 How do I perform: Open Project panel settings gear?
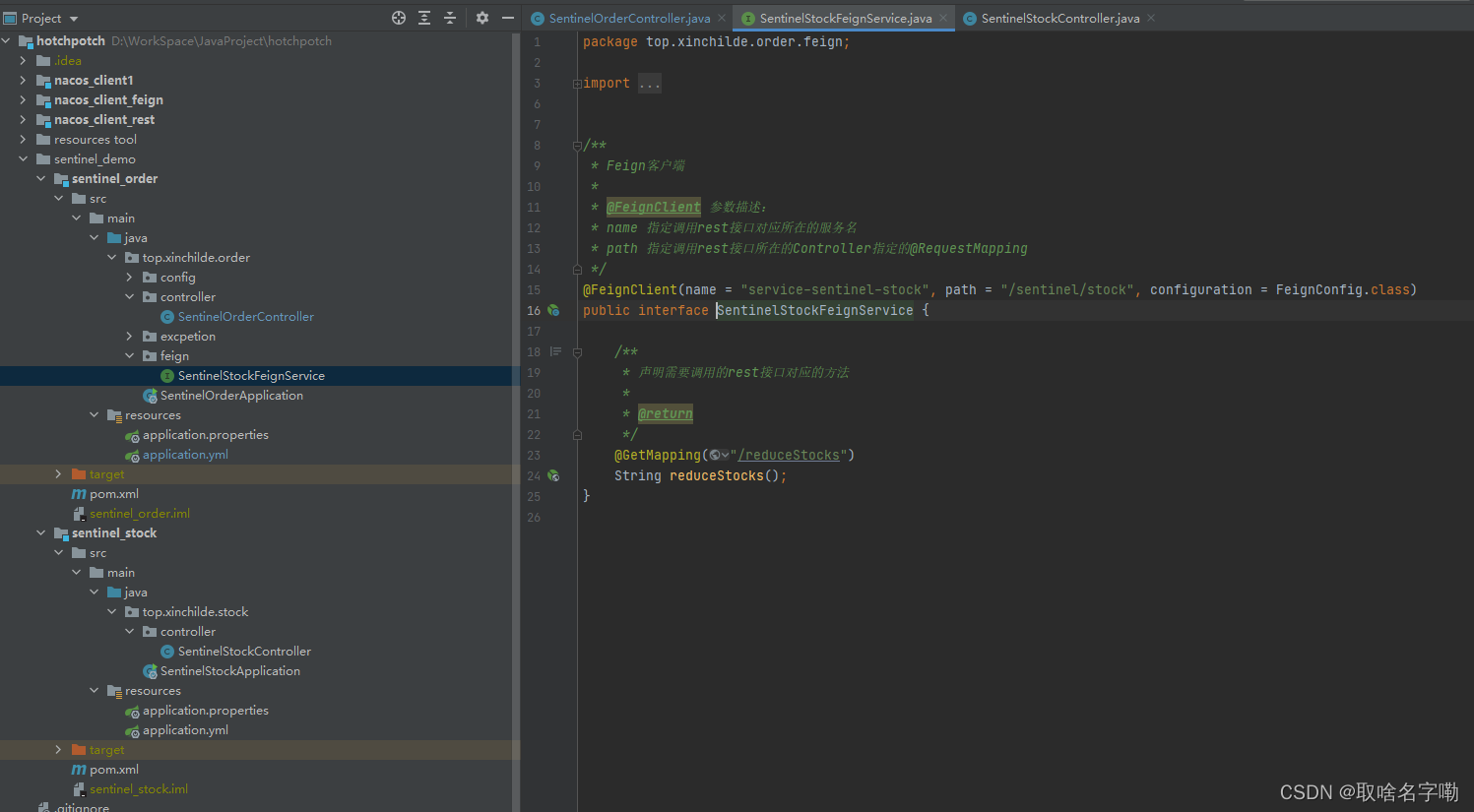coord(482,18)
